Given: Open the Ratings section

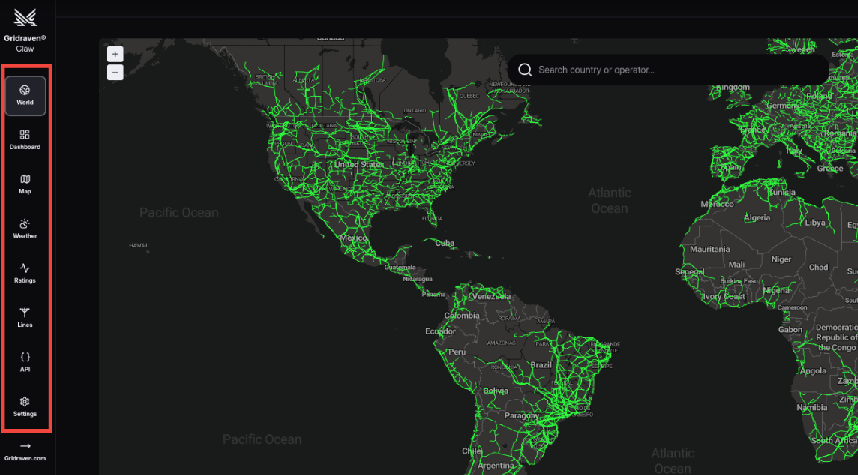Looking at the screenshot, I should (x=25, y=273).
